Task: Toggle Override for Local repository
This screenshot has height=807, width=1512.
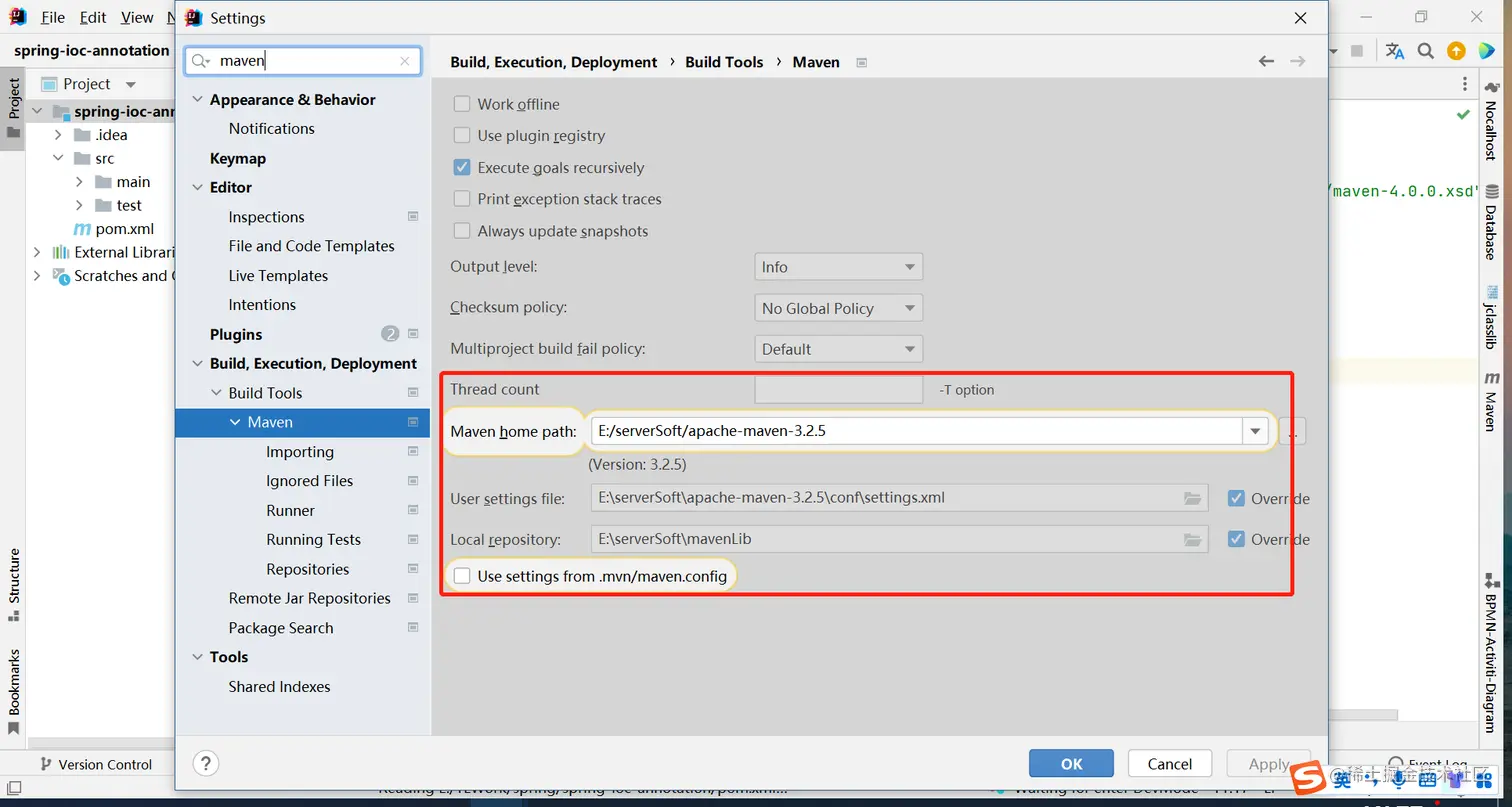Action: (1237, 539)
